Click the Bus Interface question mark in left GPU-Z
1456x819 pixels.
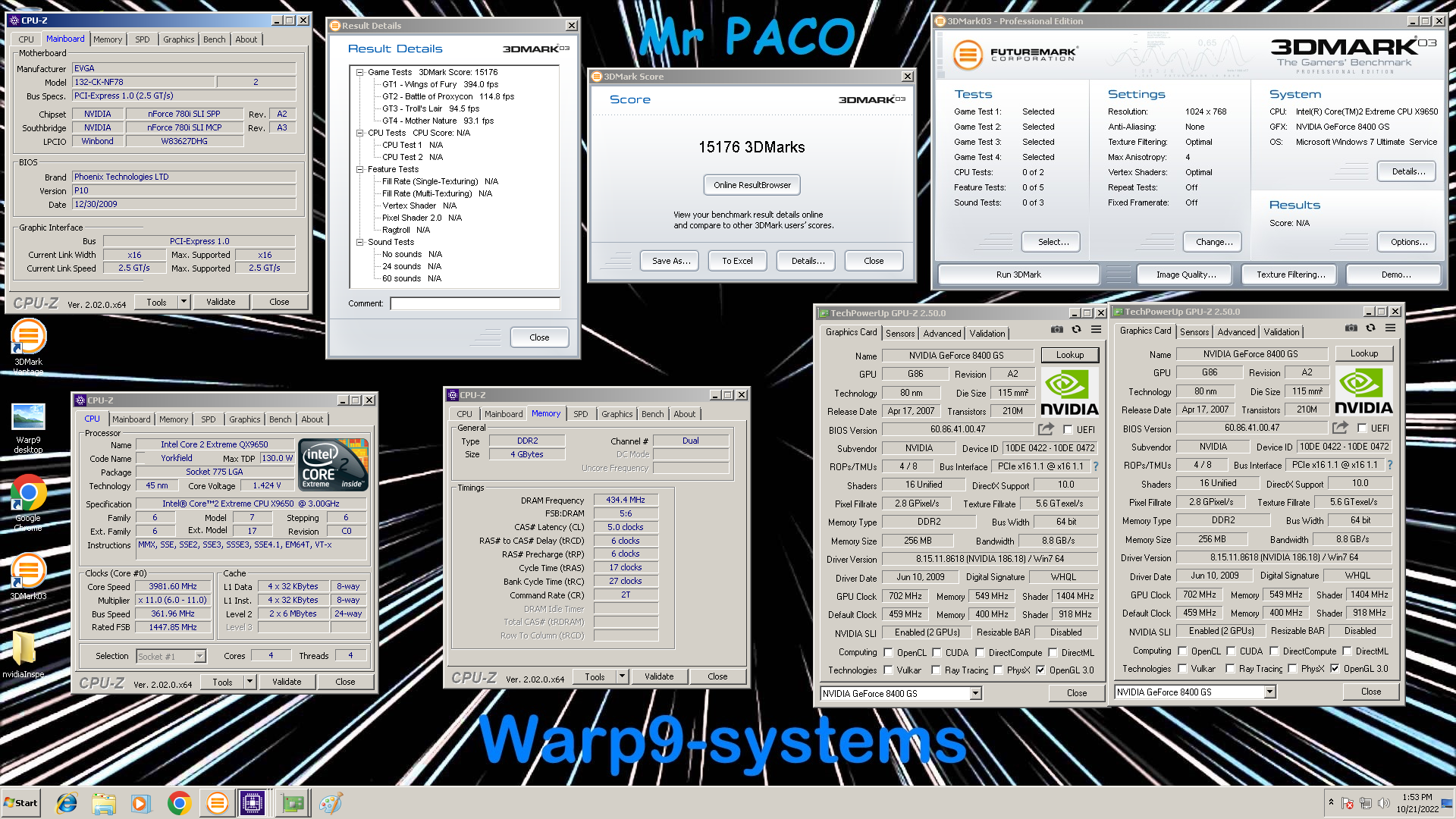pos(1095,466)
